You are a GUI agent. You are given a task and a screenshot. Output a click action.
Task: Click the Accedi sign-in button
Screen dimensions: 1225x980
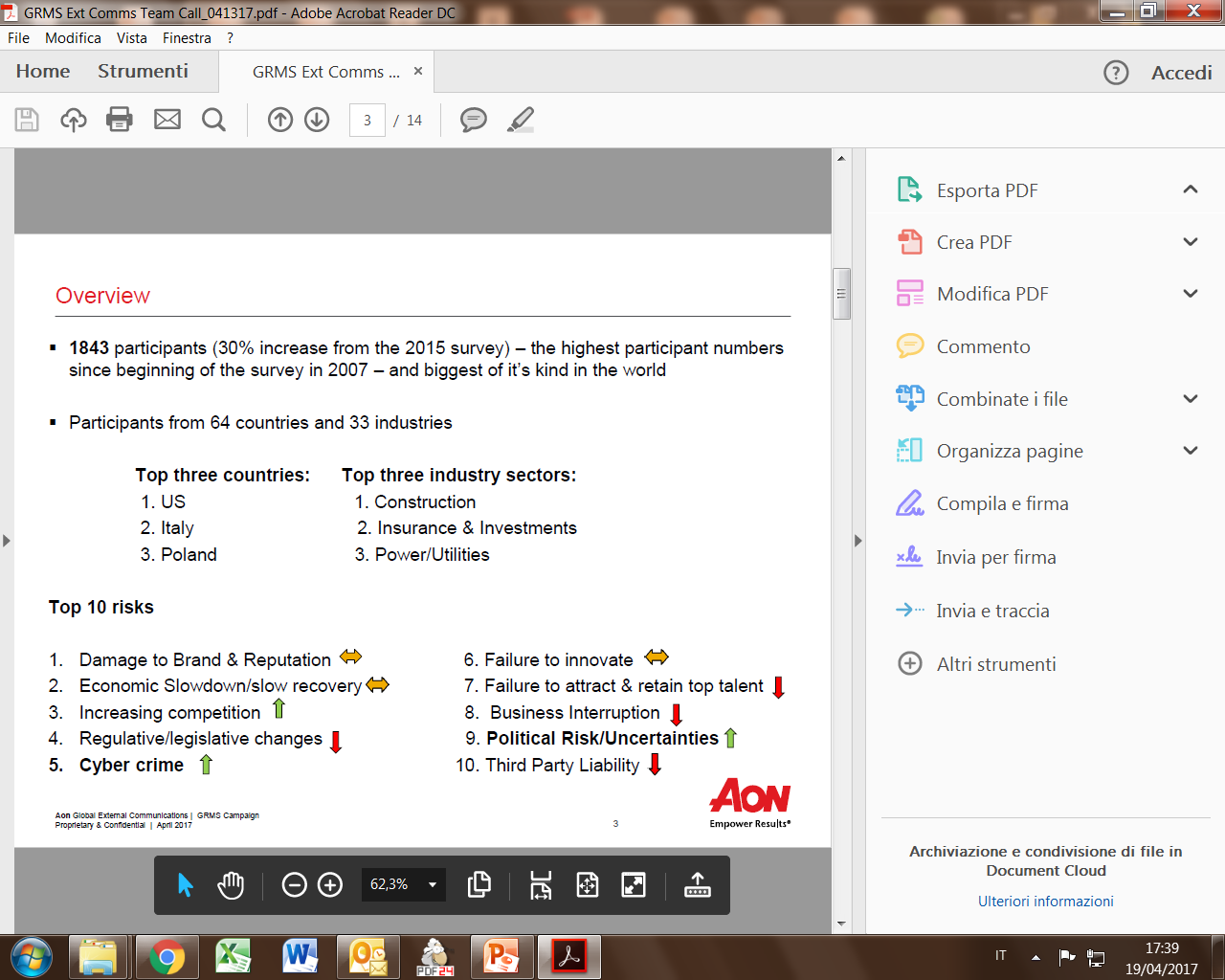(1181, 73)
